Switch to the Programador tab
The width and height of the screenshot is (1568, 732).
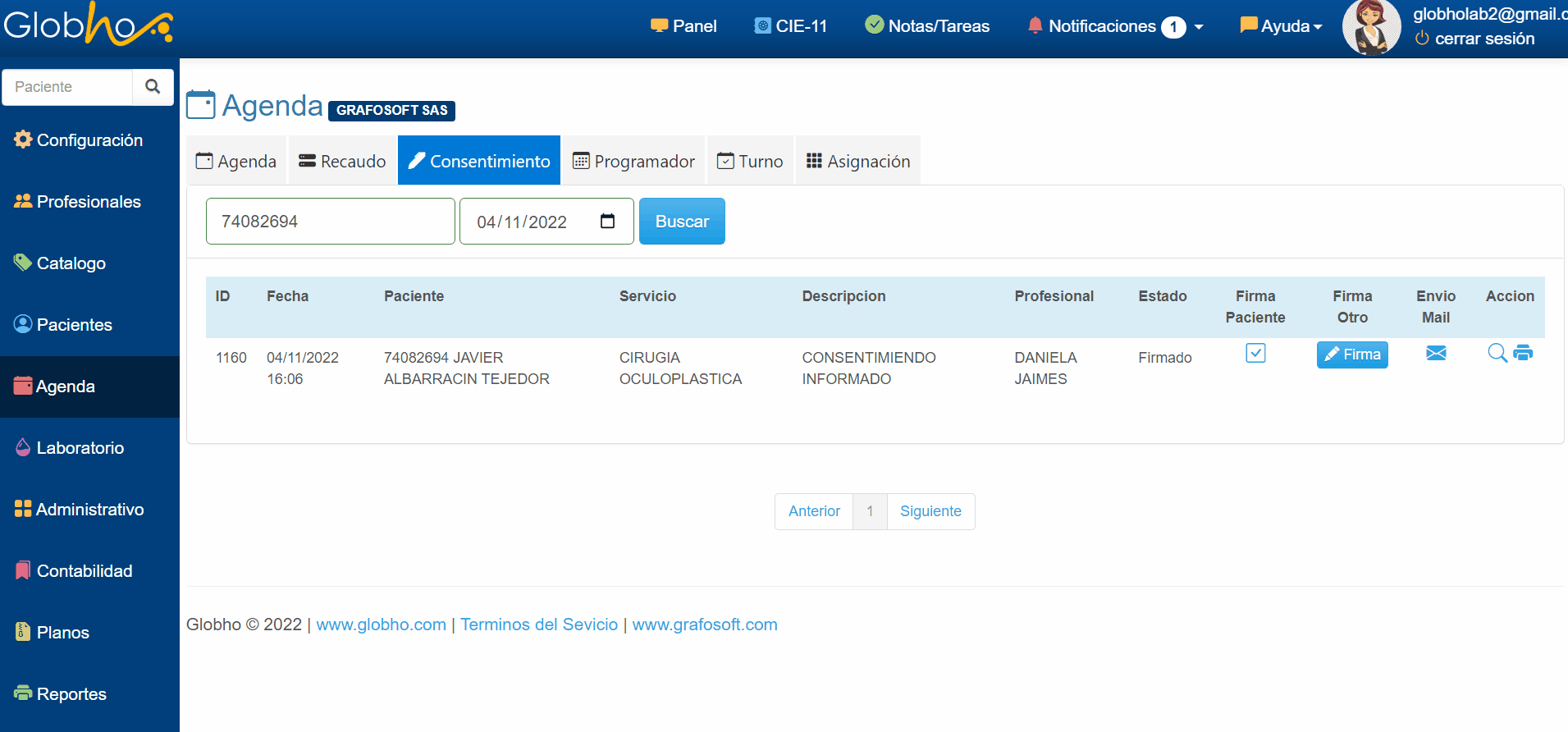click(x=633, y=162)
